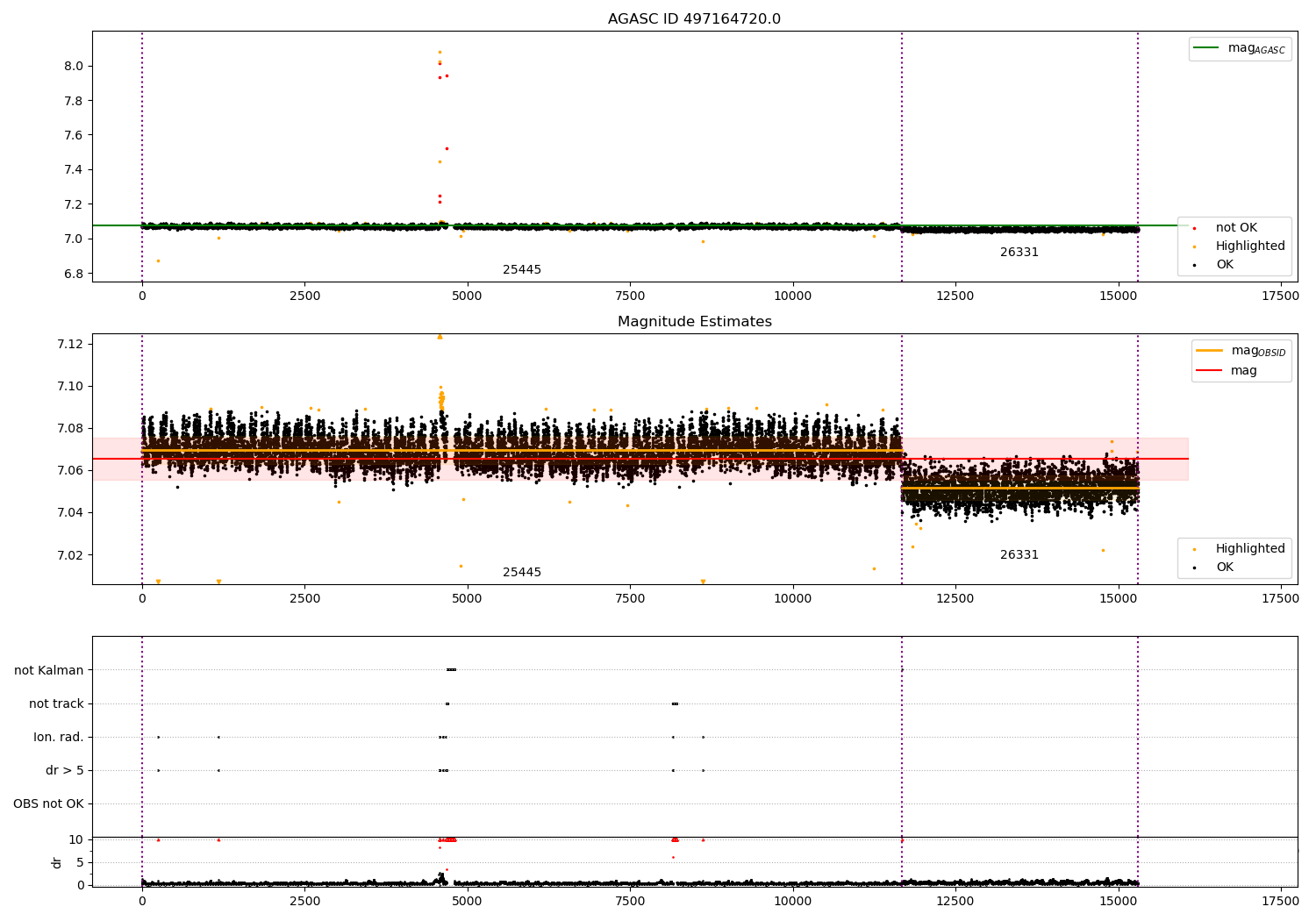
Task: Click the '7.8' y-tick in top plot
Action: tap(73, 101)
